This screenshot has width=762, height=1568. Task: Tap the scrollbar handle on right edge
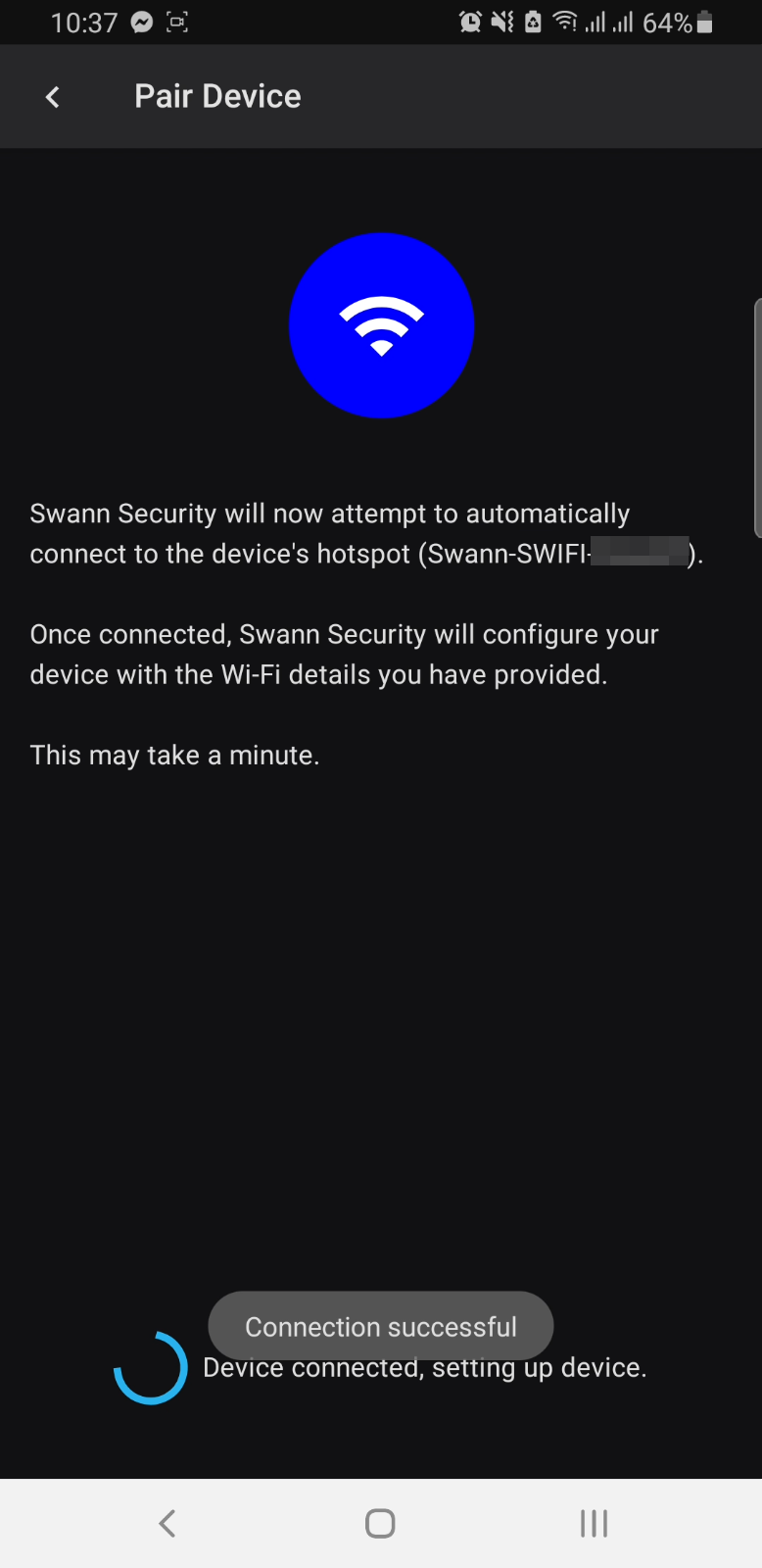757,418
